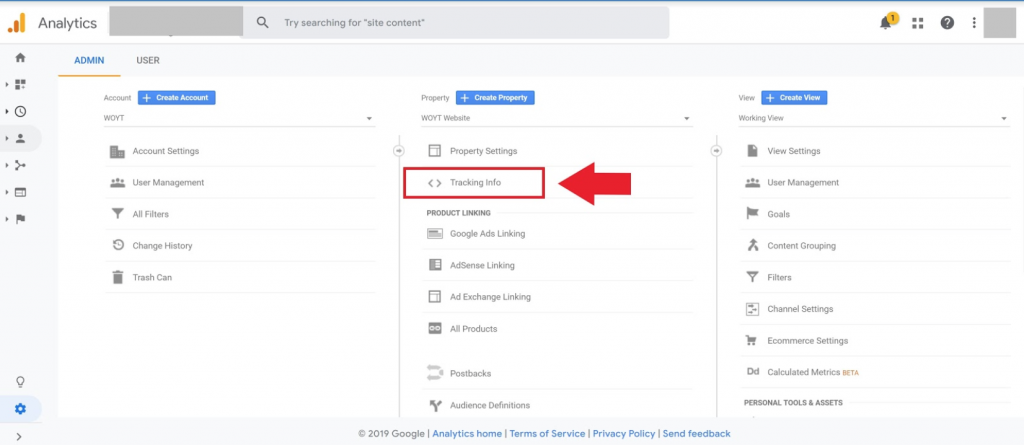This screenshot has width=1024, height=445.
Task: Click the help question mark icon
Action: (947, 23)
